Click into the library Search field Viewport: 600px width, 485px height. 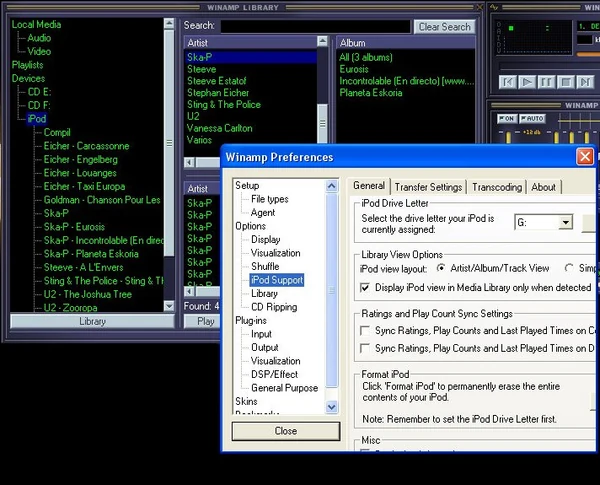tap(315, 27)
